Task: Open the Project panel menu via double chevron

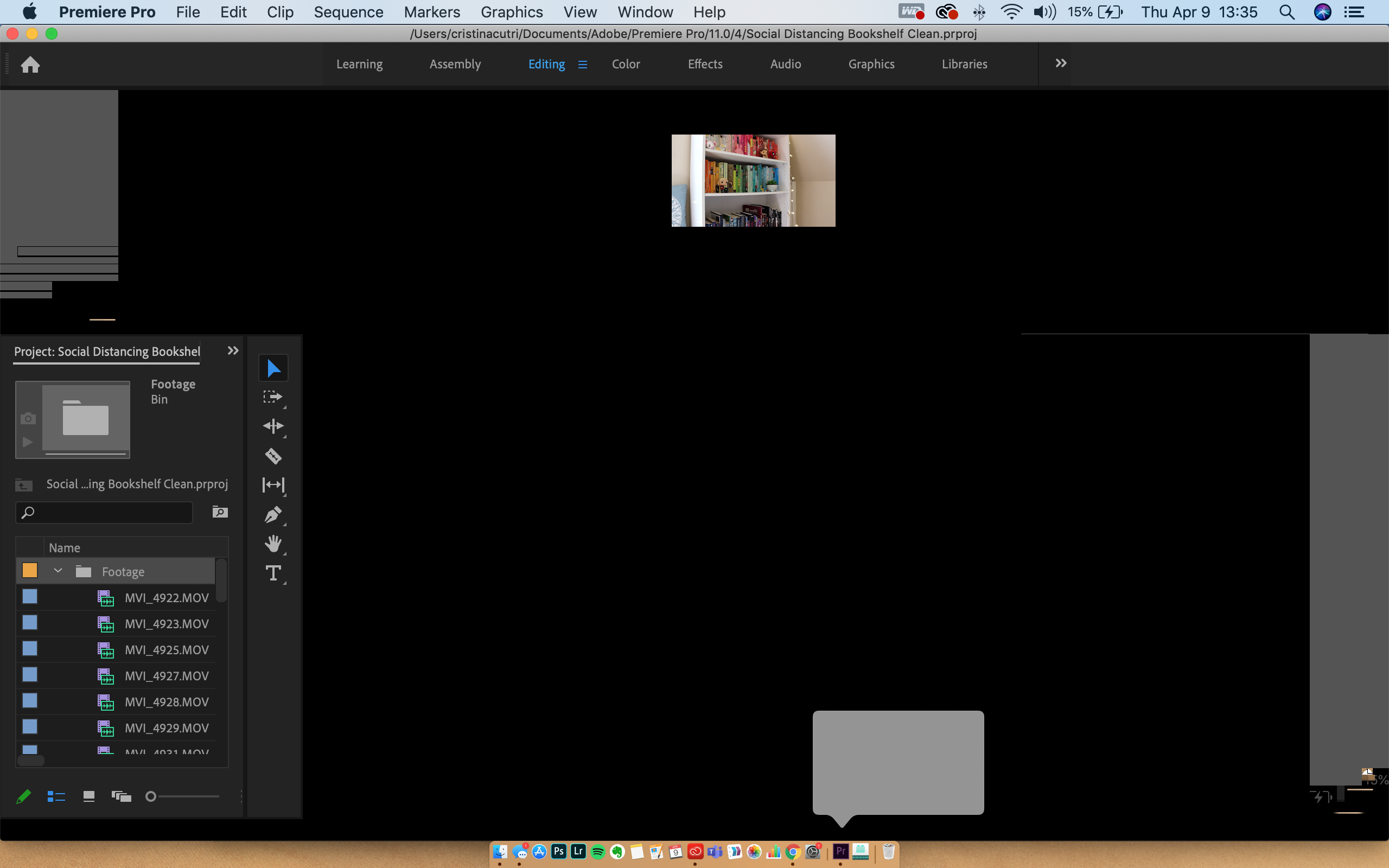Action: 232,350
